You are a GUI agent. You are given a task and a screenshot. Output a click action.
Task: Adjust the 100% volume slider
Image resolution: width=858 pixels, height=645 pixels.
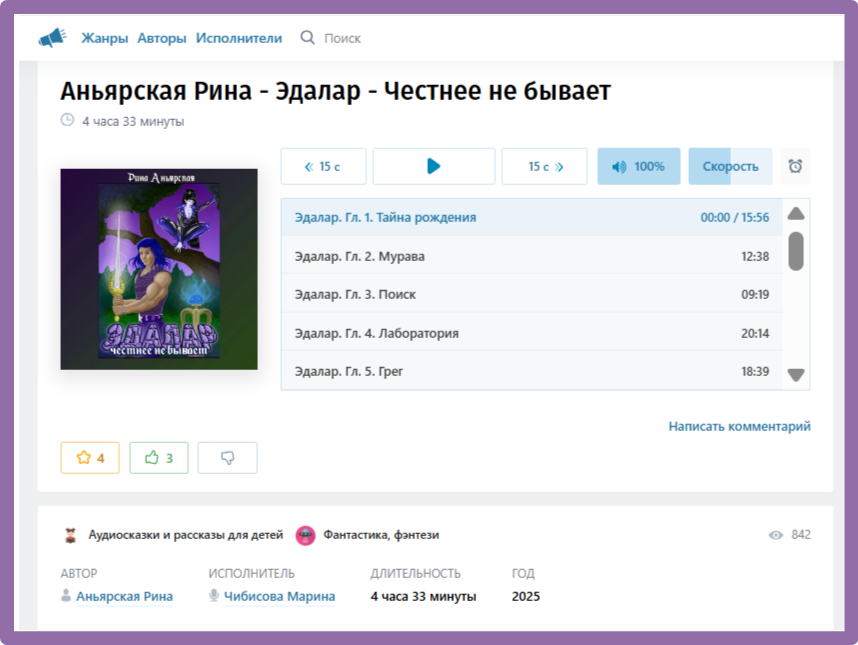point(639,167)
